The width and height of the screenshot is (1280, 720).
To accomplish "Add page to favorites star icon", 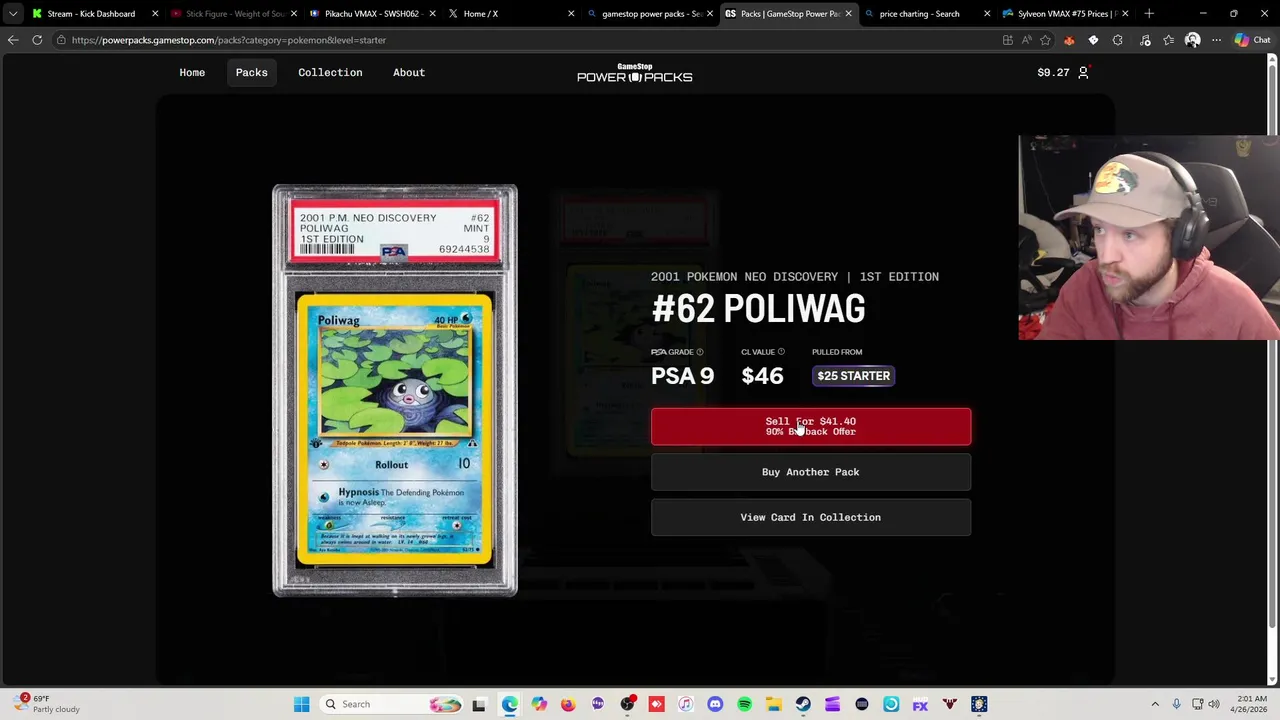I will tap(1045, 40).
